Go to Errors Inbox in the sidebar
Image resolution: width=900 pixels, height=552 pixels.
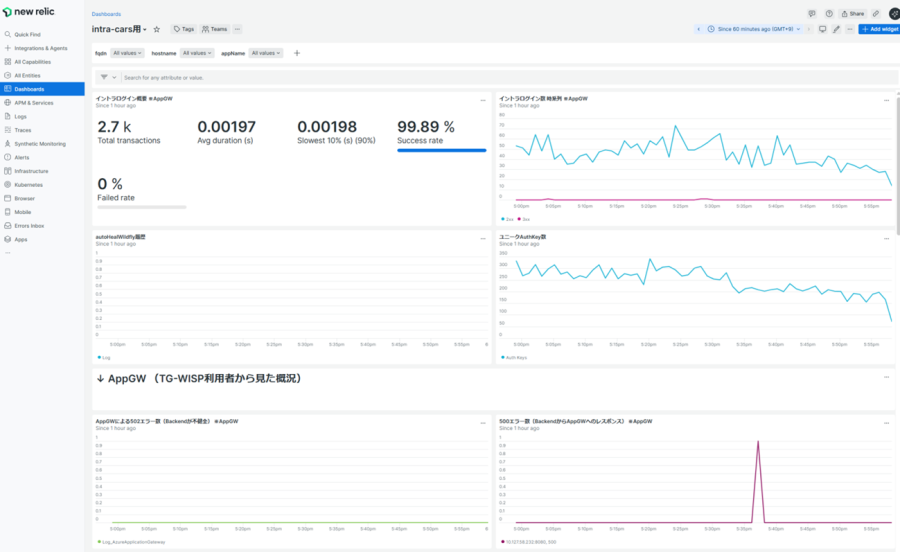click(29, 226)
